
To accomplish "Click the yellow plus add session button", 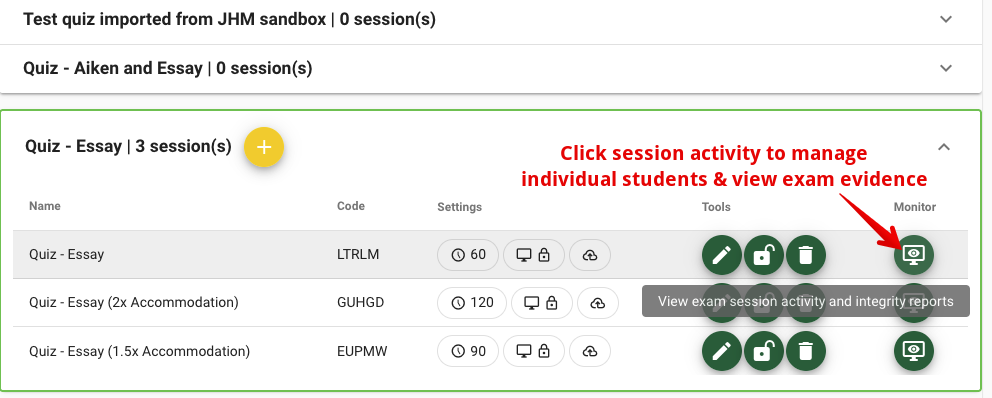I will 264,147.
